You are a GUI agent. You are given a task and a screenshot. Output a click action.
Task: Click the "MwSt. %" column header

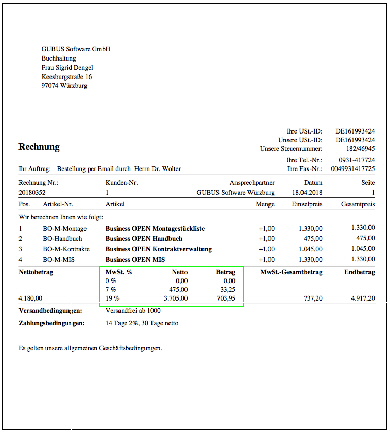coord(119,272)
